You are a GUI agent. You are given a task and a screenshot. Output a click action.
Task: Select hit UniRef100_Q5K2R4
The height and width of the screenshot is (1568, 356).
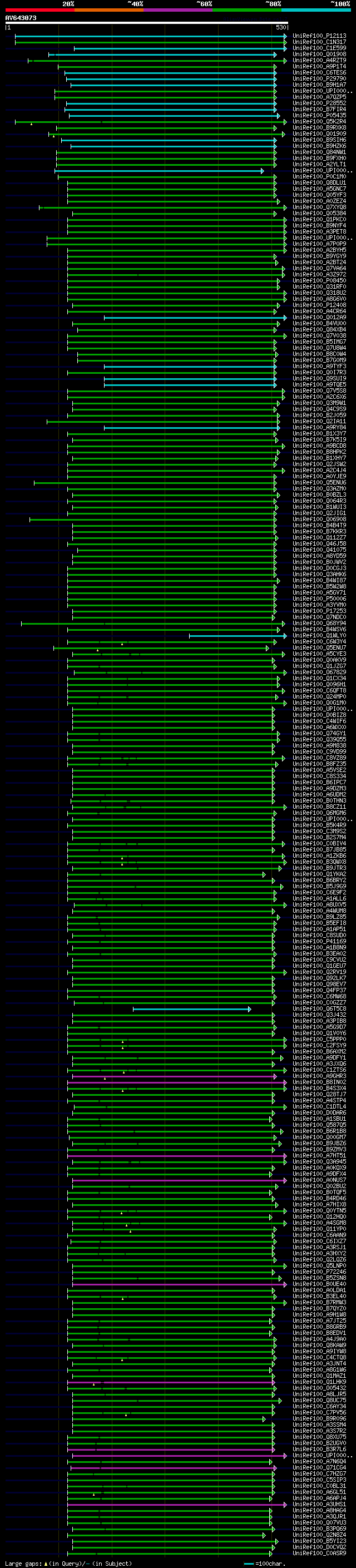319,122
